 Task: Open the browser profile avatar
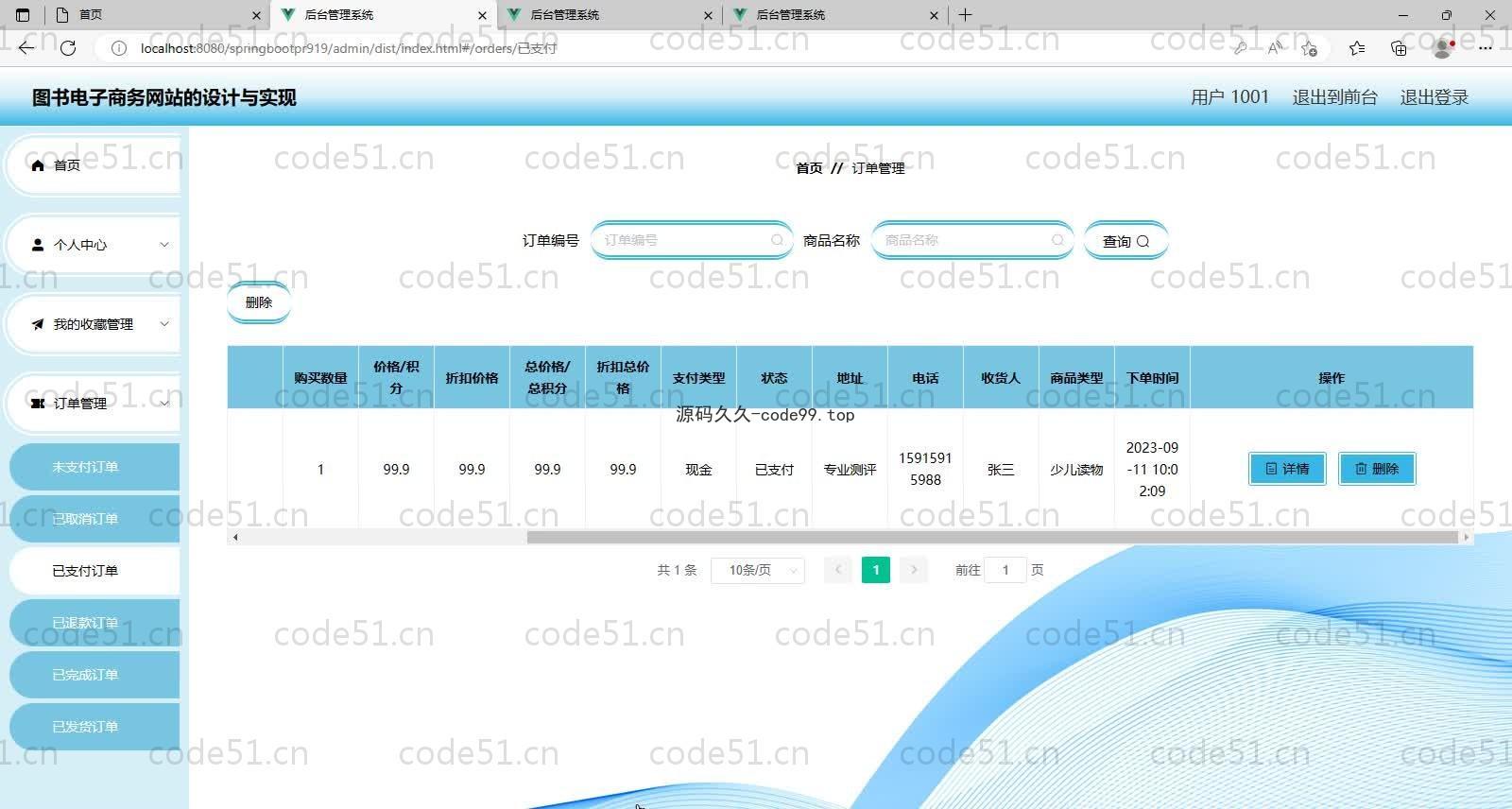click(1443, 48)
